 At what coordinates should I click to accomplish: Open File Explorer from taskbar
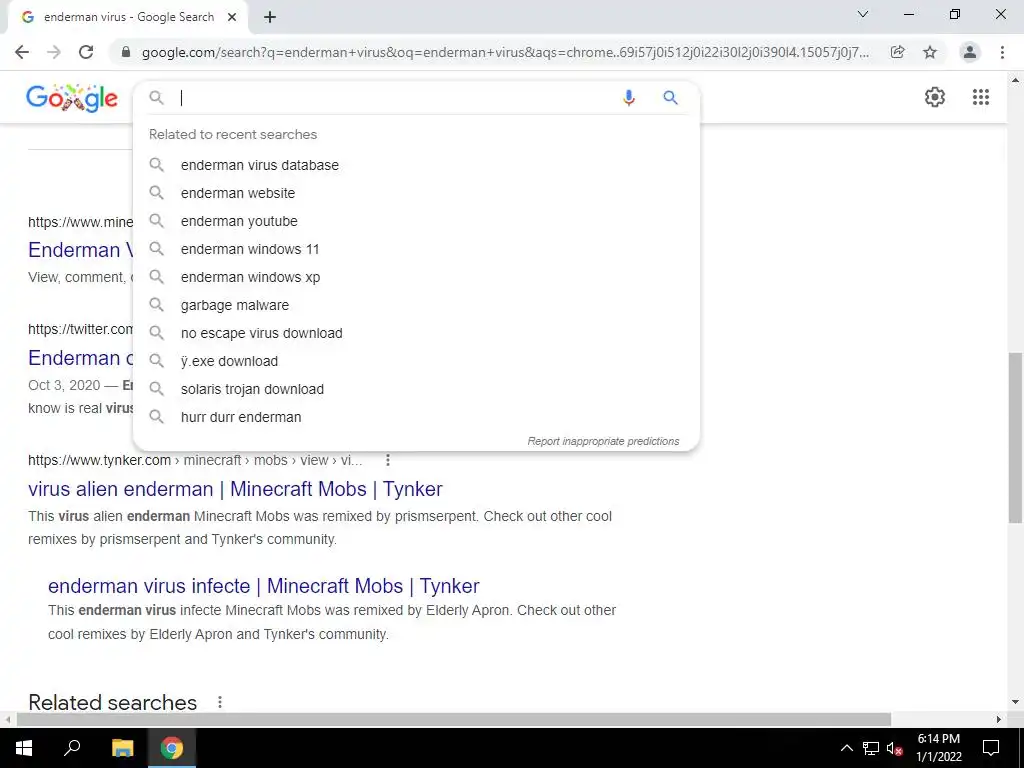(122, 748)
